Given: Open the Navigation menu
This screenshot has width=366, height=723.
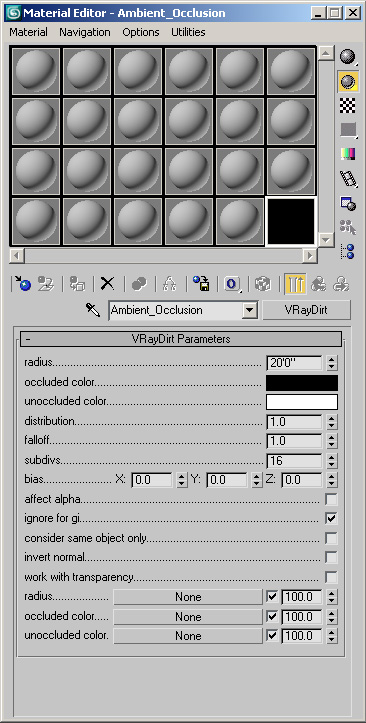Looking at the screenshot, I should coord(85,32).
